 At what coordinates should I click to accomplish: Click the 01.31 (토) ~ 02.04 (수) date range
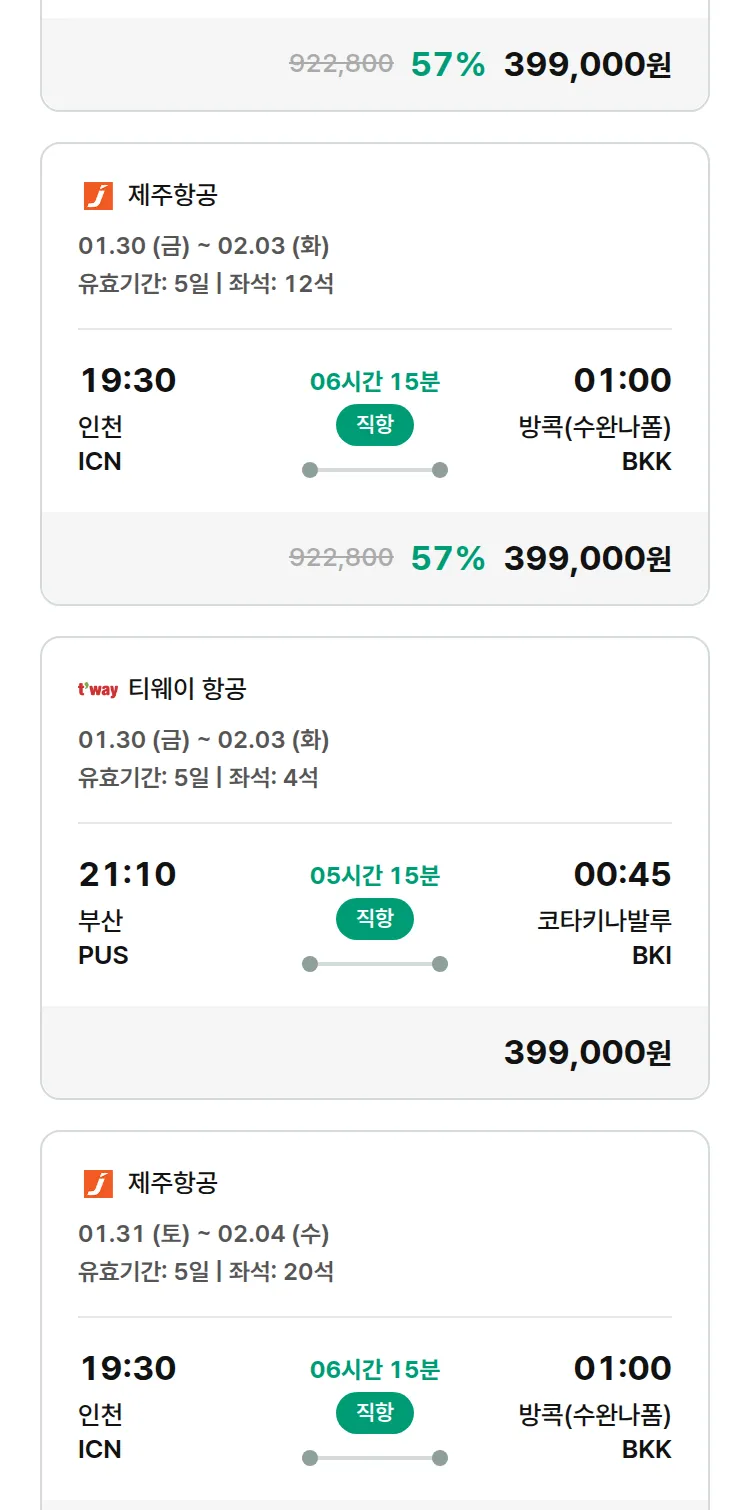(204, 1234)
